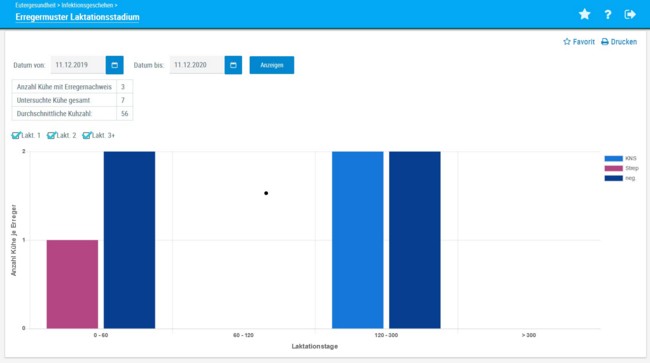Screen dimensions: 650x363
Task: Open Infektionsgeschehen breadcrumb link
Action: 87,5
